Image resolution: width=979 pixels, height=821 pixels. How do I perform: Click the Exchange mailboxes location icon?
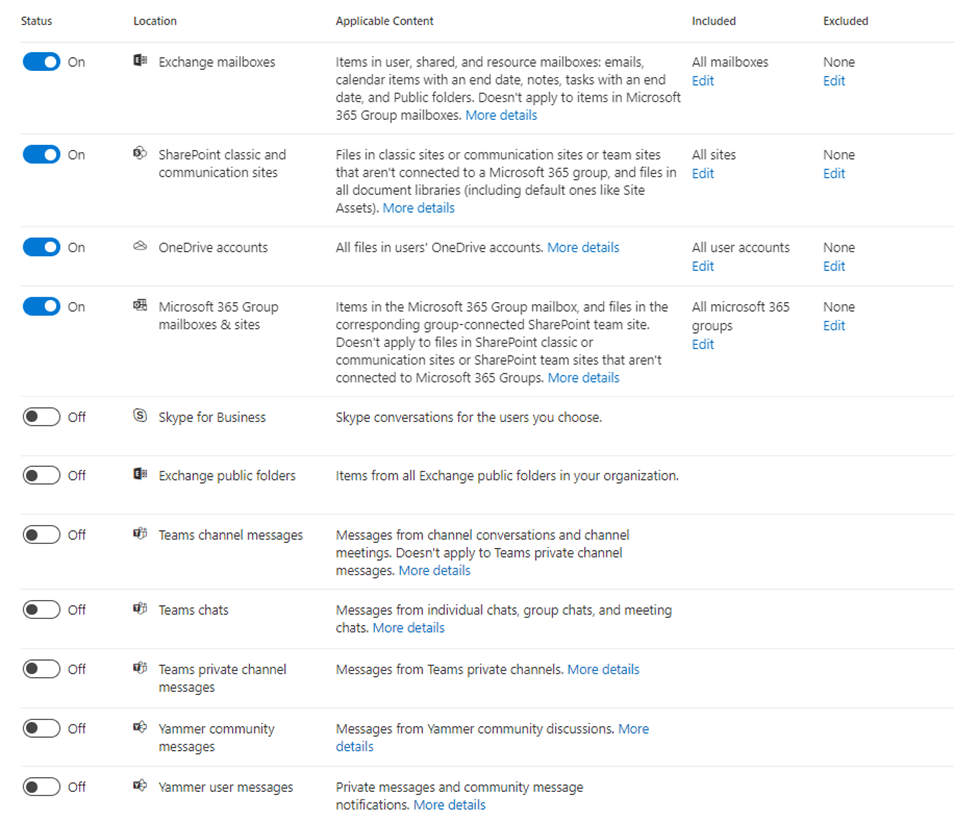pos(140,62)
